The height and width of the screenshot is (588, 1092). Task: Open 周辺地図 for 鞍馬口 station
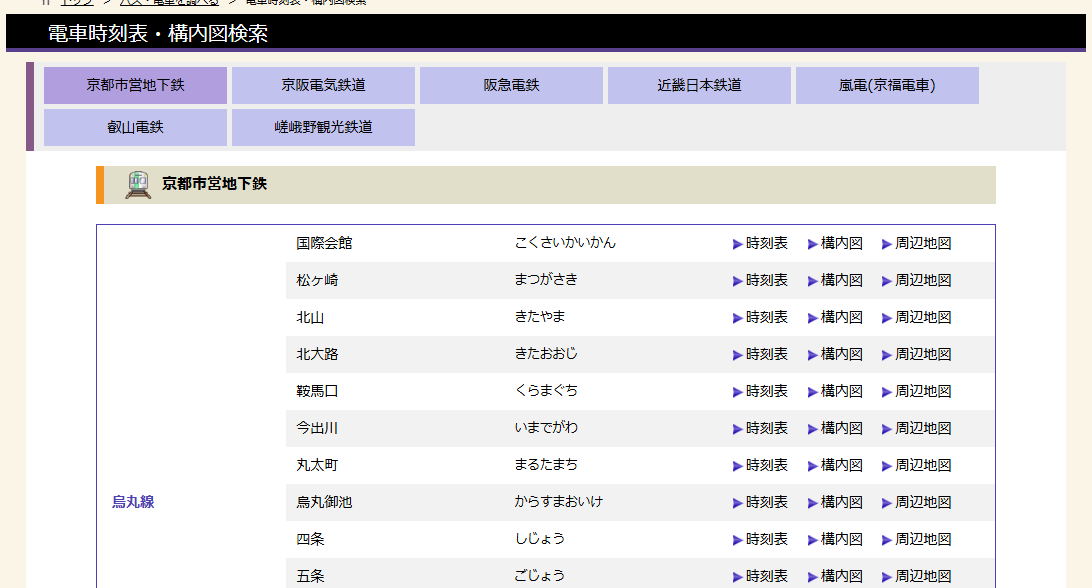click(x=916, y=391)
